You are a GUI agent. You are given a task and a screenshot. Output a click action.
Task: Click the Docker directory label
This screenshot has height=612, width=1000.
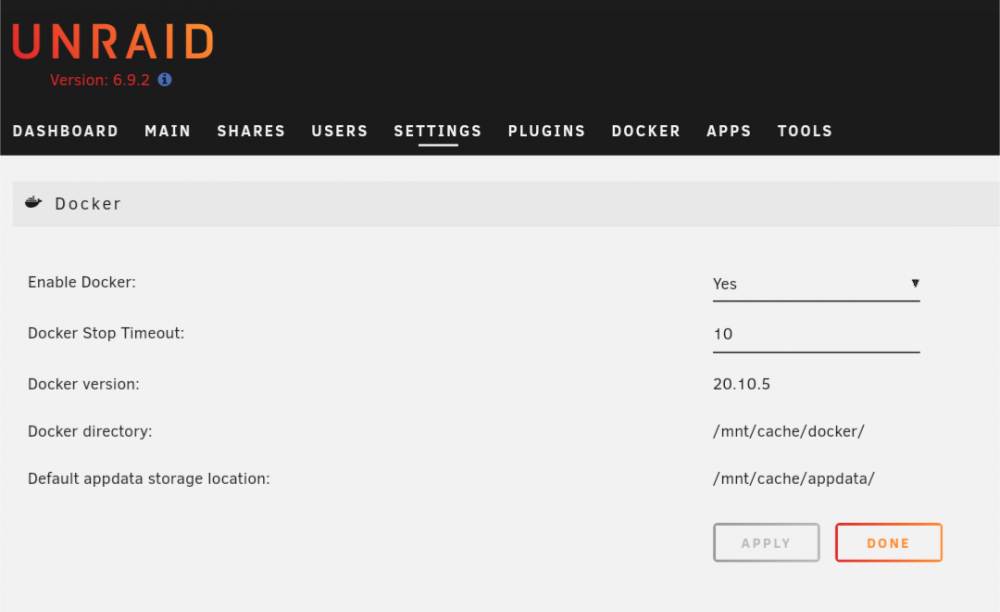pyautogui.click(x=90, y=432)
